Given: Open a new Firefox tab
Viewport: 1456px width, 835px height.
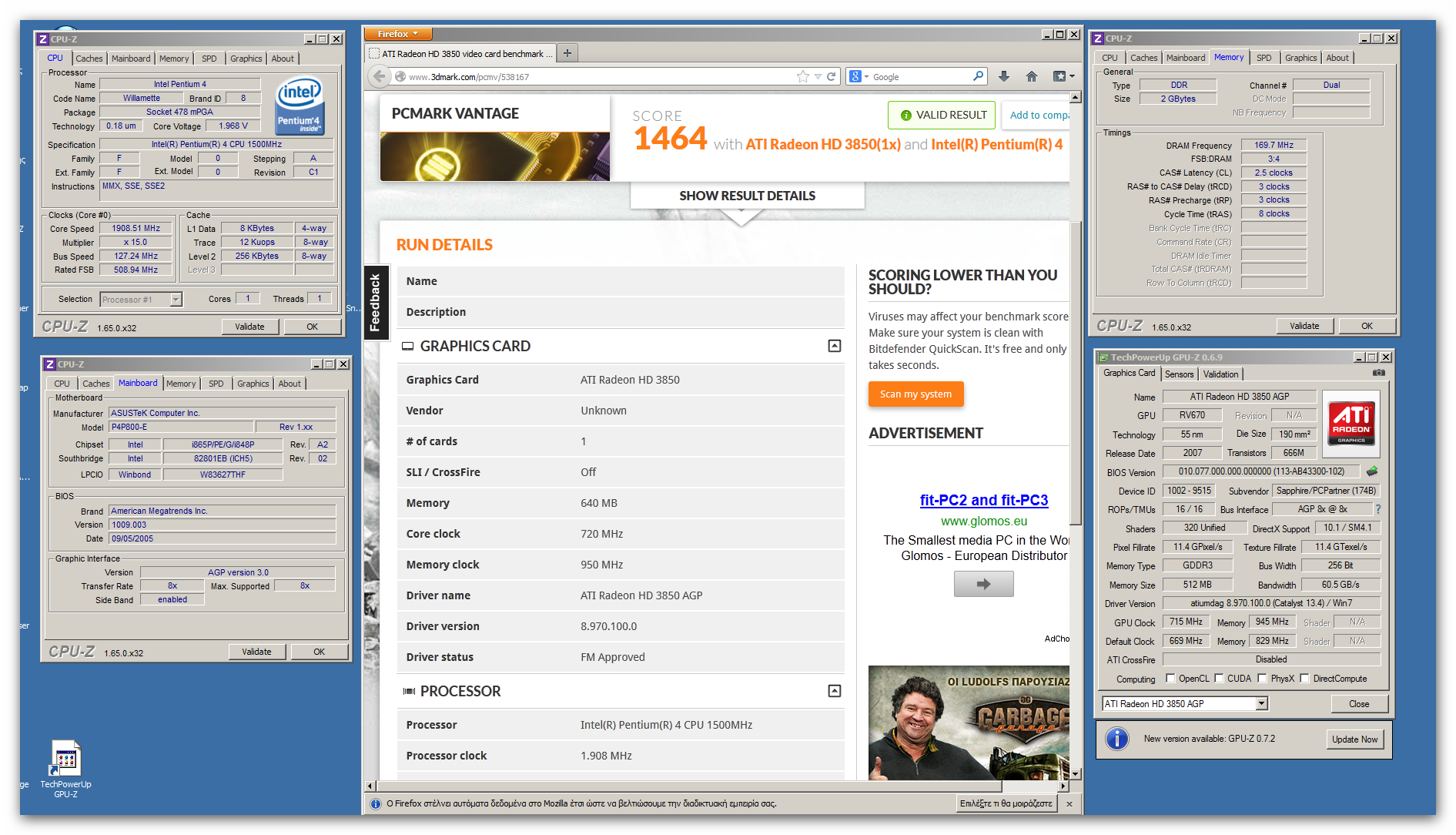Looking at the screenshot, I should 567,53.
